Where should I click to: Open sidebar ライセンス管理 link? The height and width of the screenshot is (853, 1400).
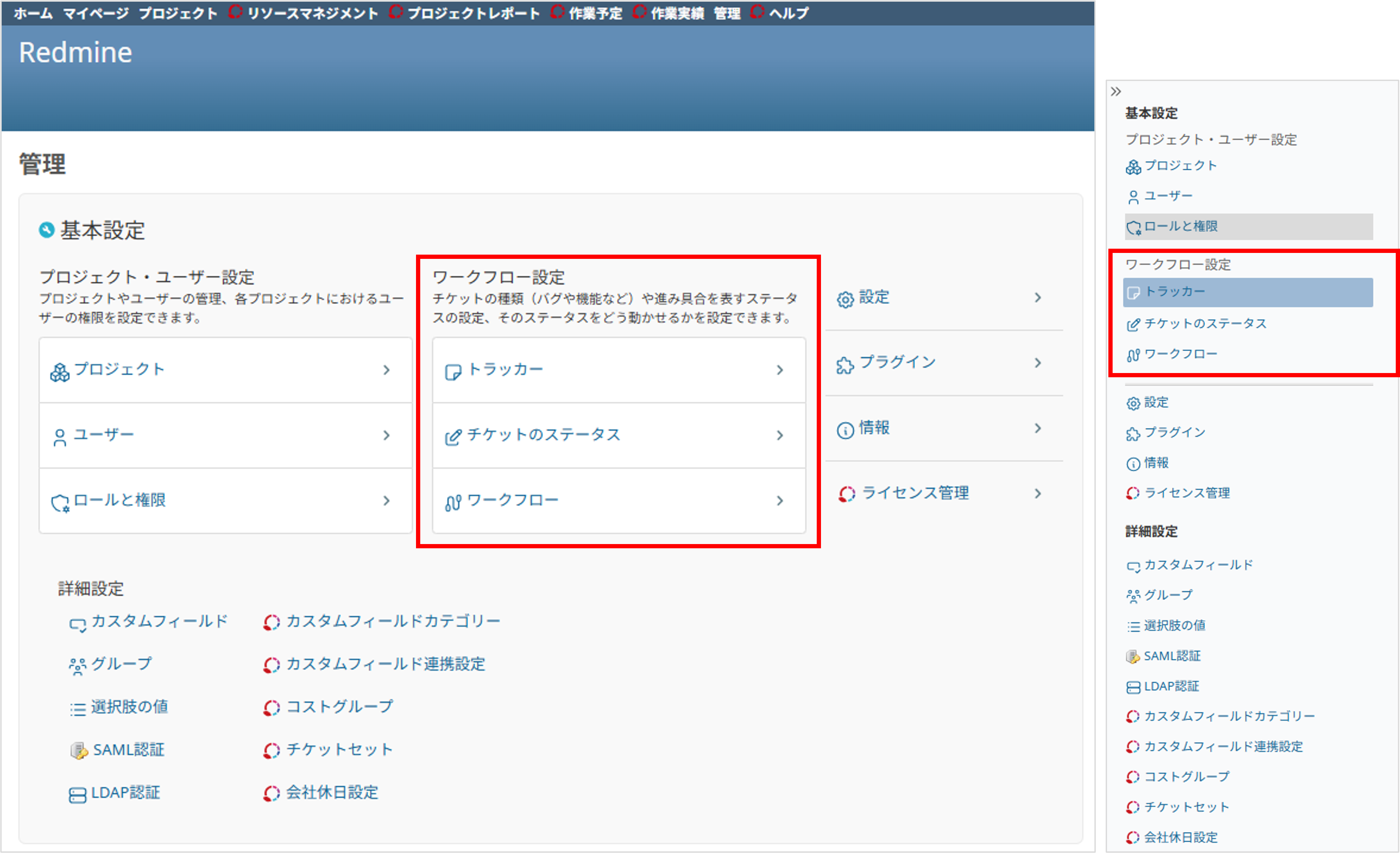(x=1186, y=493)
